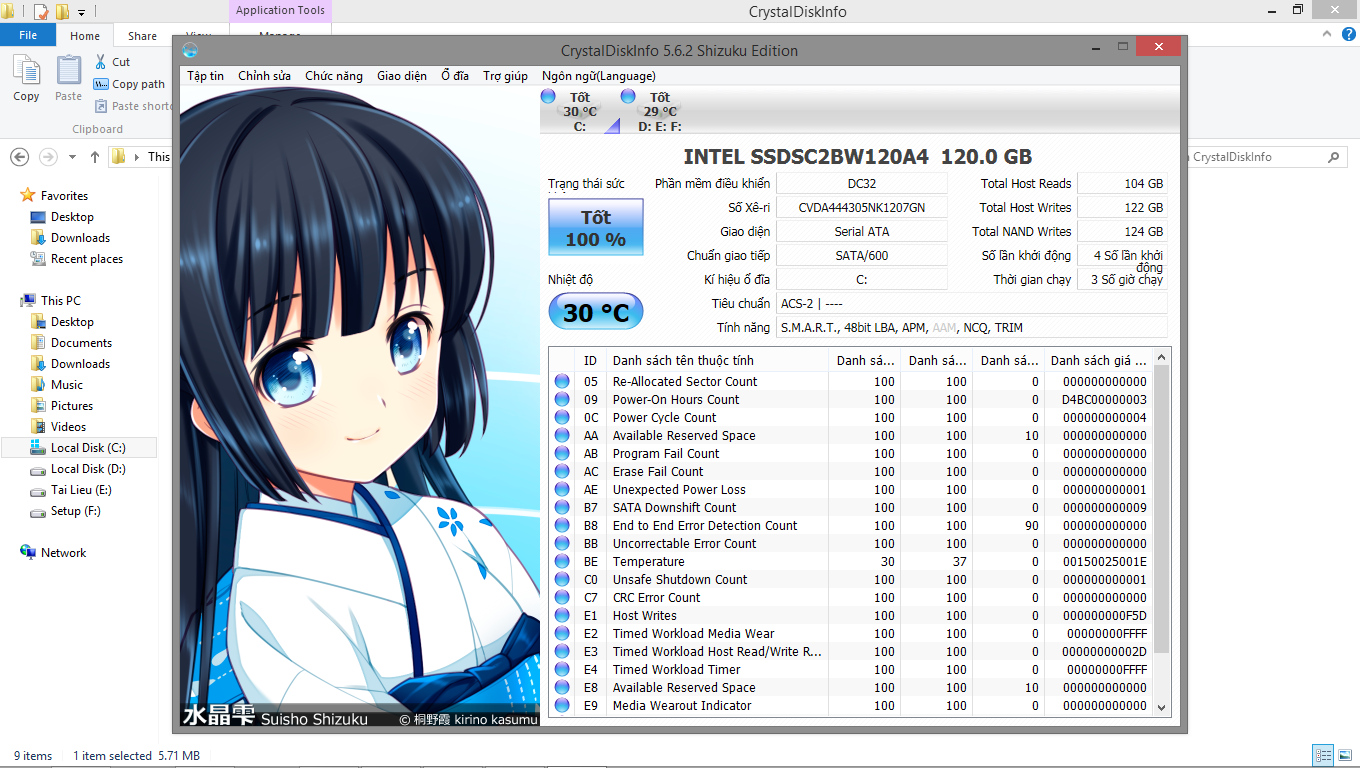Switch to Explorer Share tab

point(142,36)
